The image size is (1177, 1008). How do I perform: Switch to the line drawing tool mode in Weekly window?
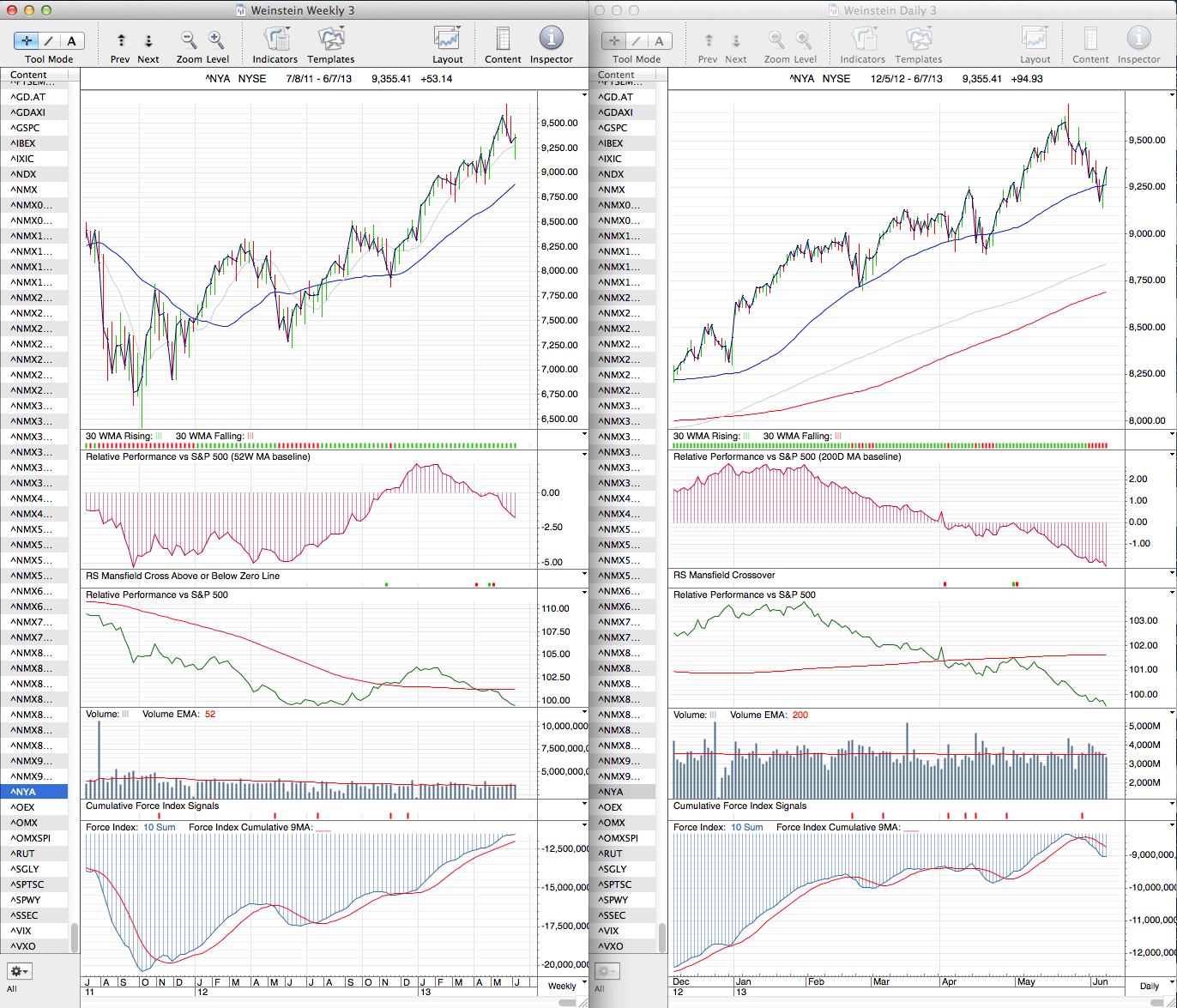click(49, 41)
